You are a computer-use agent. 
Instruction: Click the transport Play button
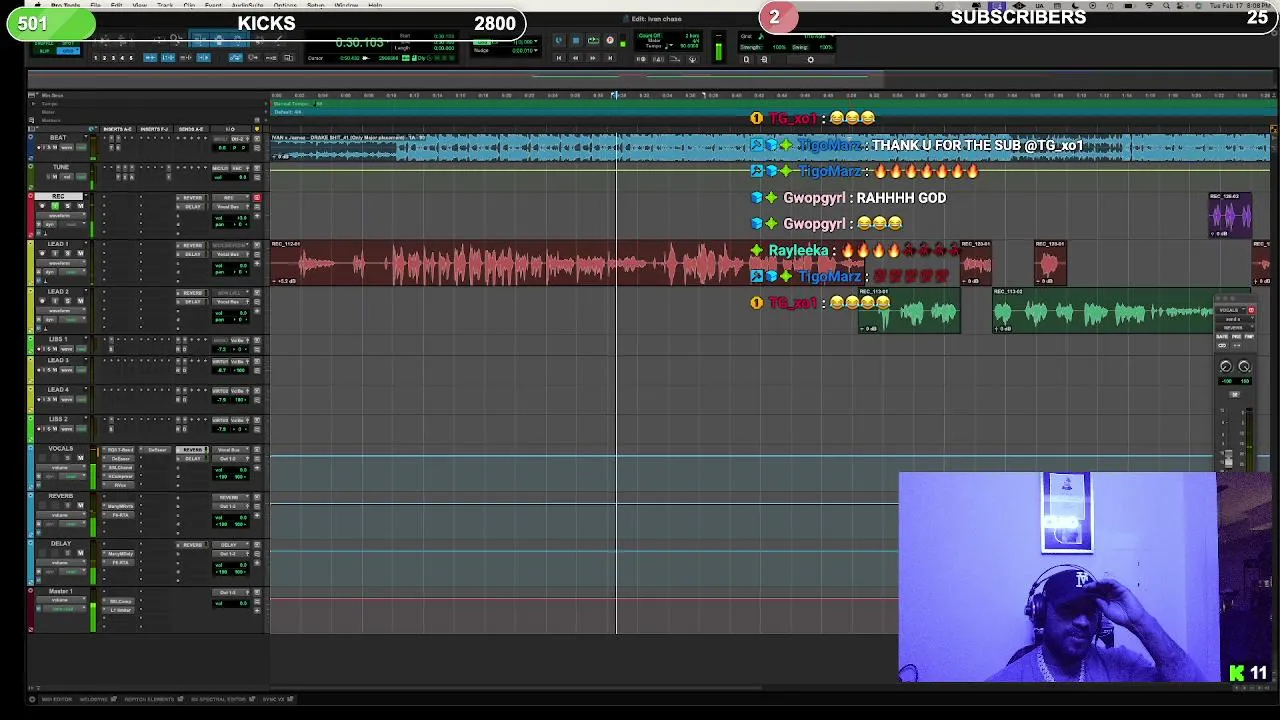[x=593, y=40]
